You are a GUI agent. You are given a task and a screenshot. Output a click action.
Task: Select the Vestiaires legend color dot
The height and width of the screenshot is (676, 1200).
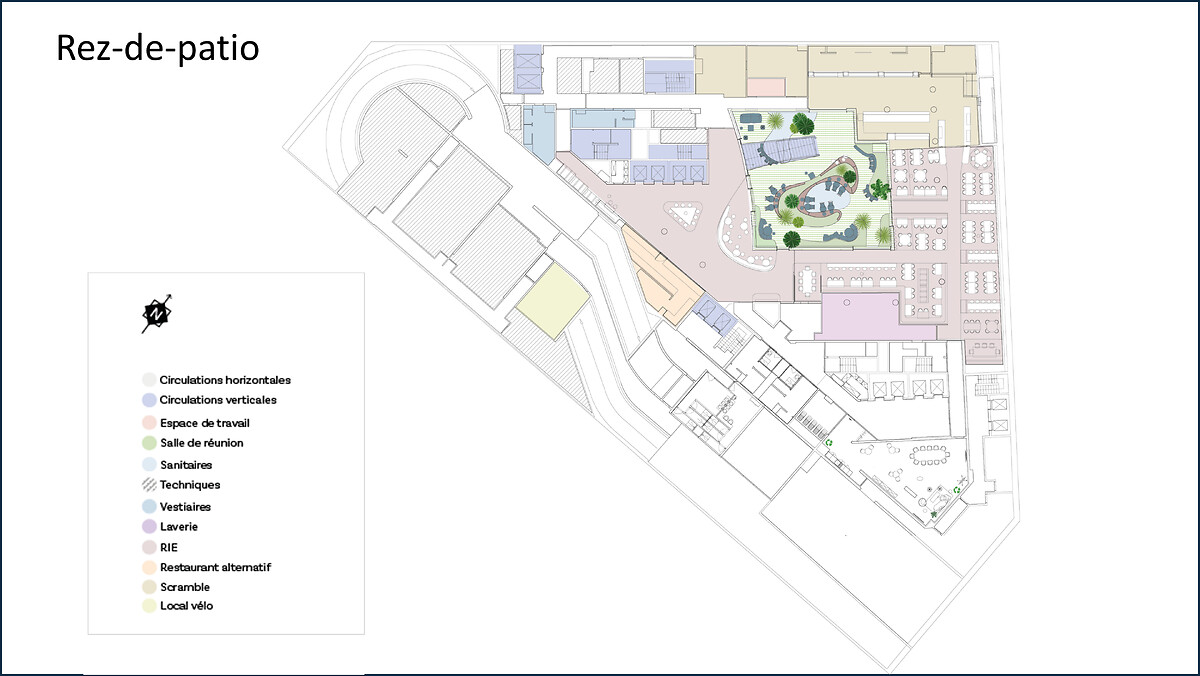pos(148,507)
